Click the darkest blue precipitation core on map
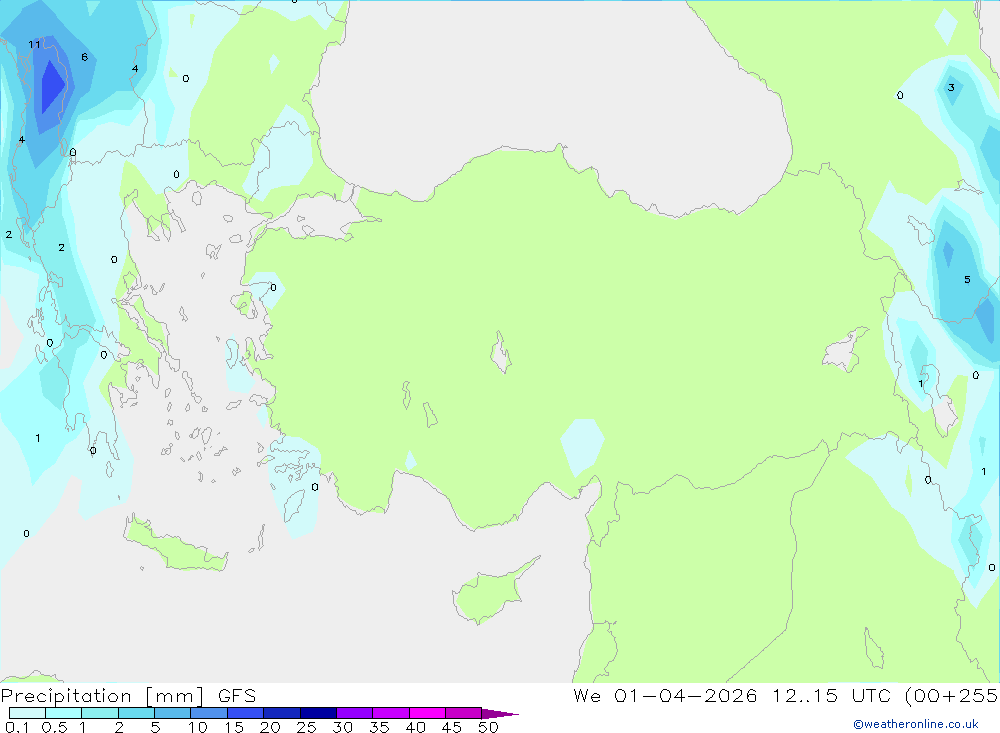The height and width of the screenshot is (733, 1000). [x=52, y=86]
